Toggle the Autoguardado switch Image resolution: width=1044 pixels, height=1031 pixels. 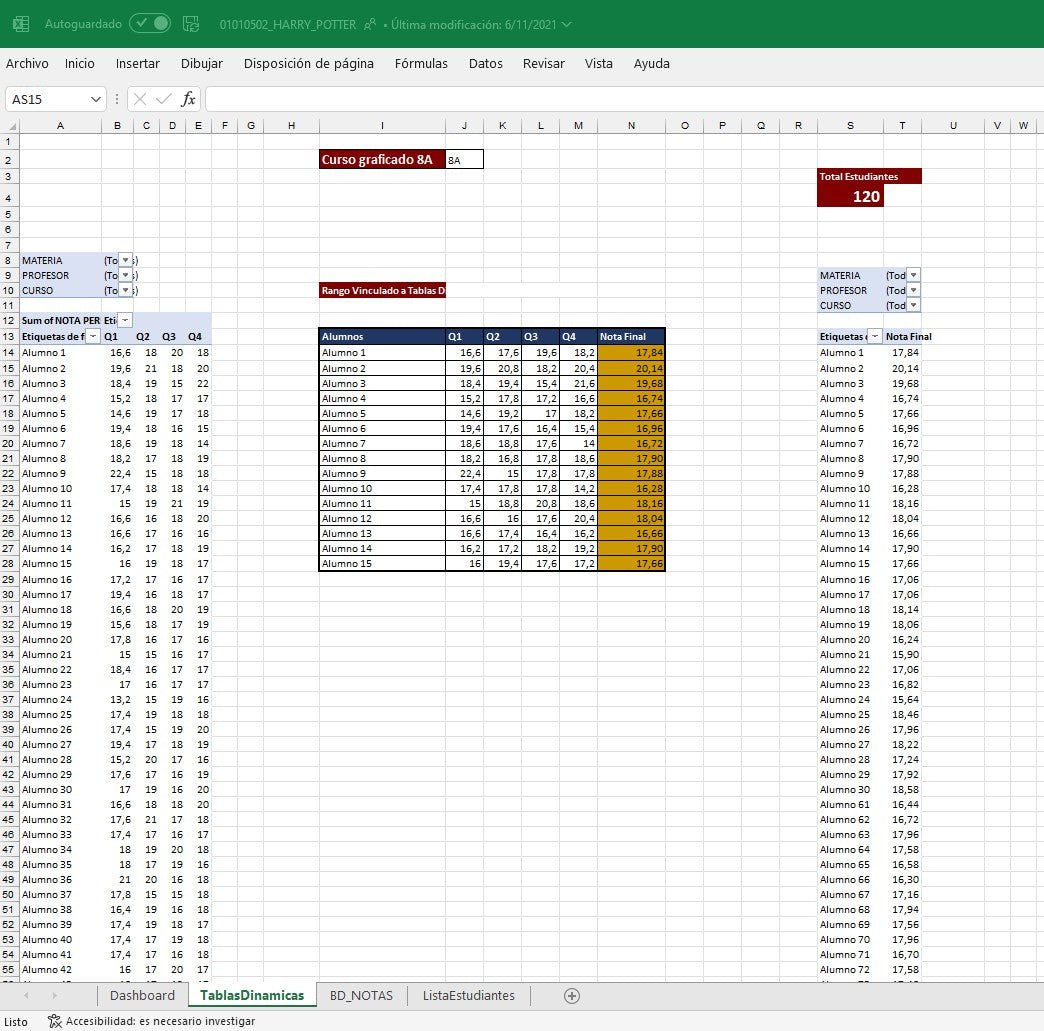(150, 23)
